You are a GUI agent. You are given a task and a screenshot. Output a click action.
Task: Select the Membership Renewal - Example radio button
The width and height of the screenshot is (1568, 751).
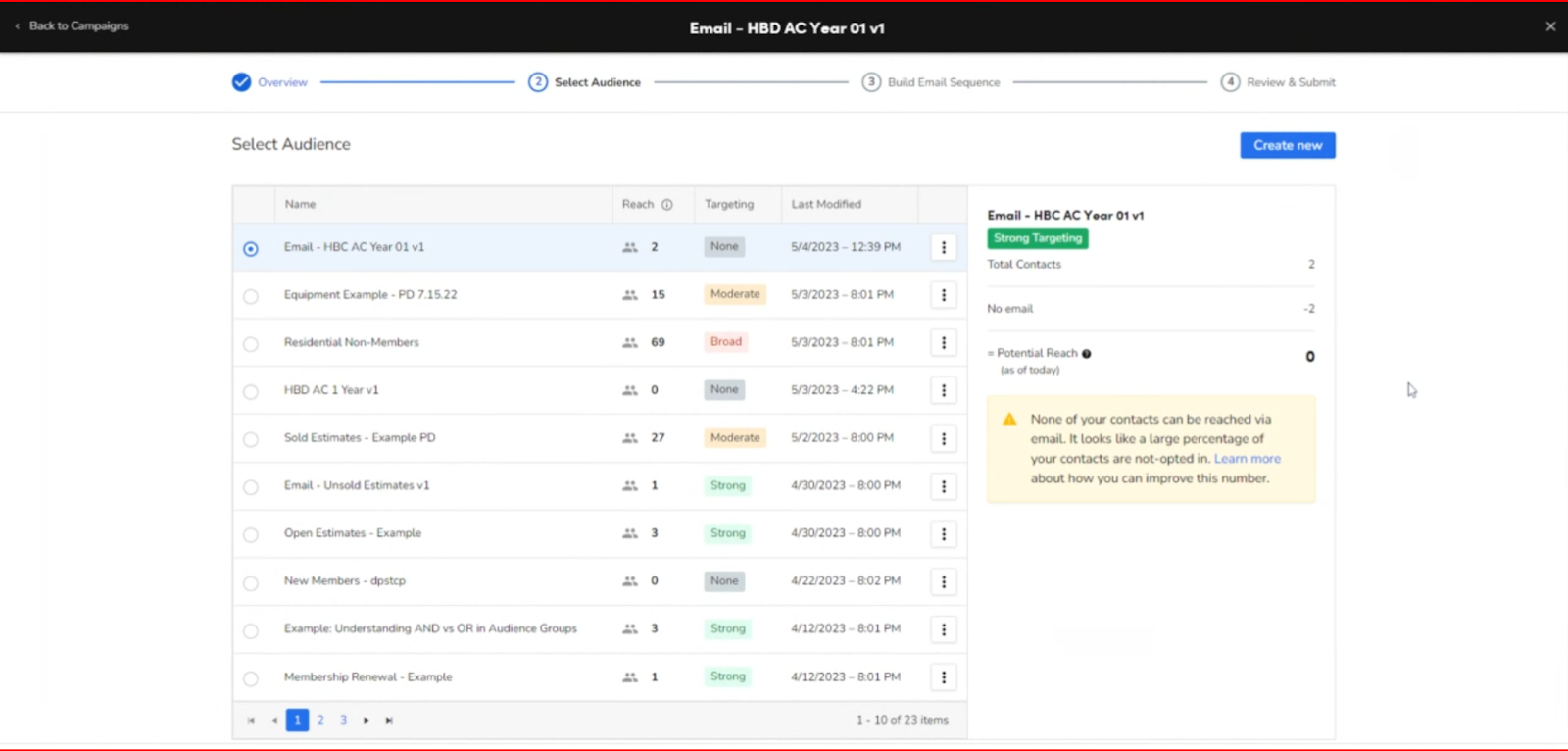click(x=251, y=678)
